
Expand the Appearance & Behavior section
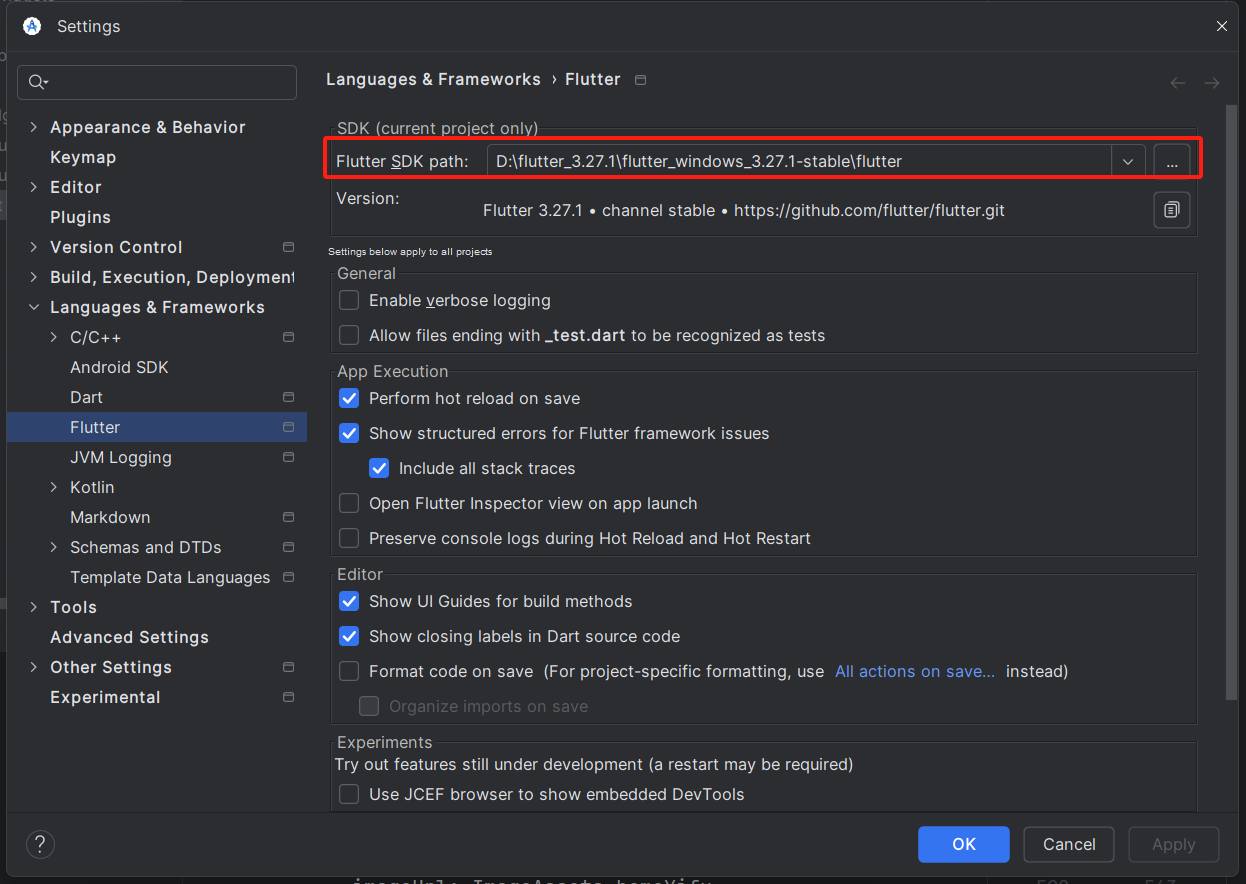tap(34, 127)
